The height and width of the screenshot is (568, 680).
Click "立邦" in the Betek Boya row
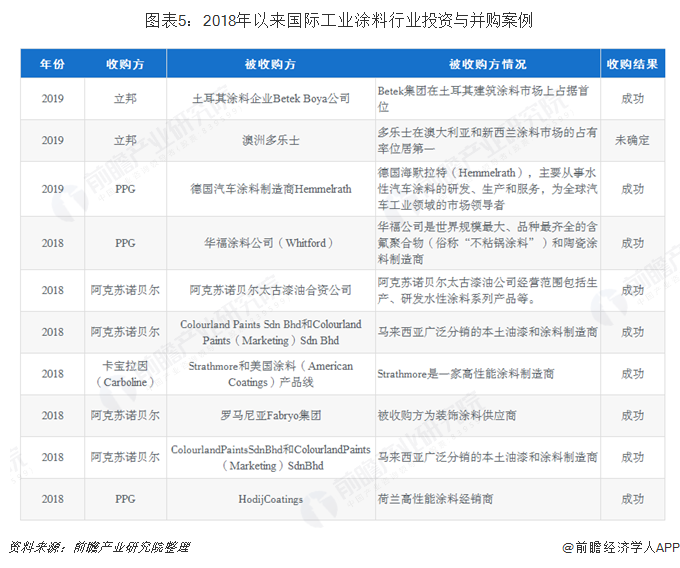(x=125, y=99)
